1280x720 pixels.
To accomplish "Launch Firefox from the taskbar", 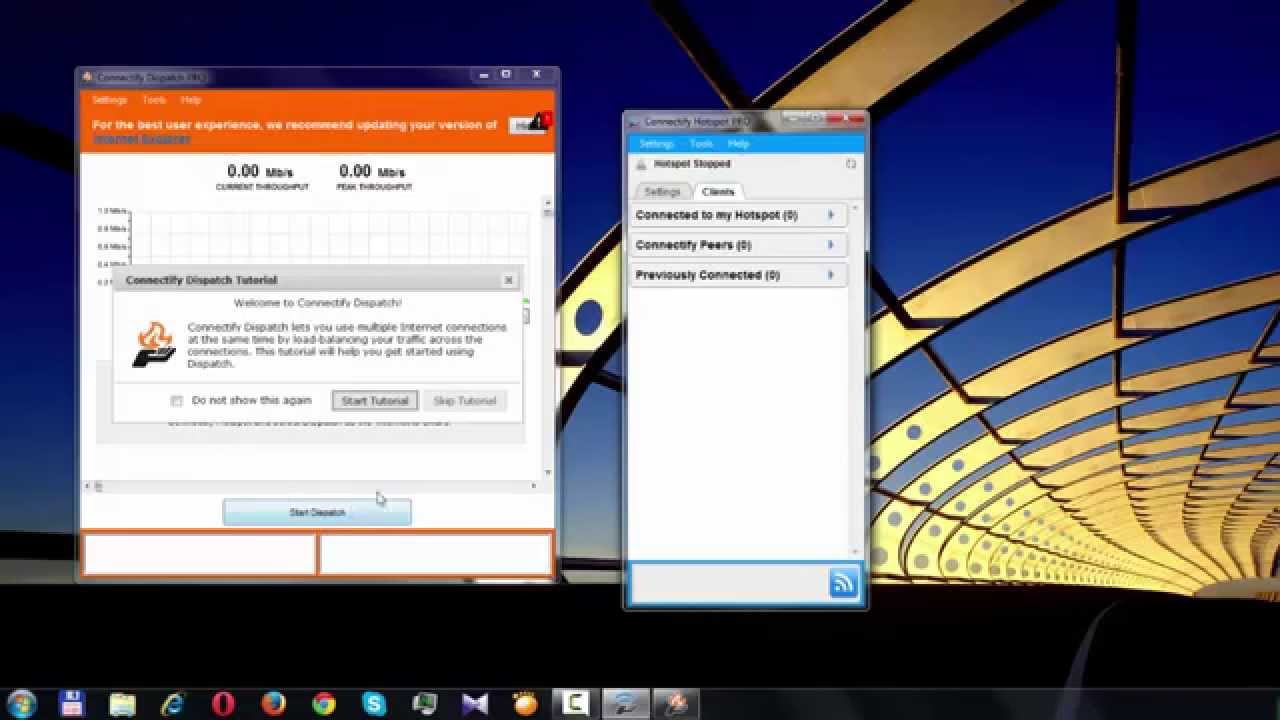I will 273,704.
